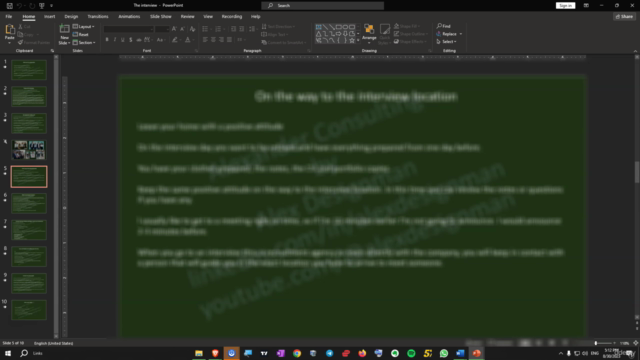The width and height of the screenshot is (640, 360).
Task: Open the Layout dropdown
Action: point(84,27)
